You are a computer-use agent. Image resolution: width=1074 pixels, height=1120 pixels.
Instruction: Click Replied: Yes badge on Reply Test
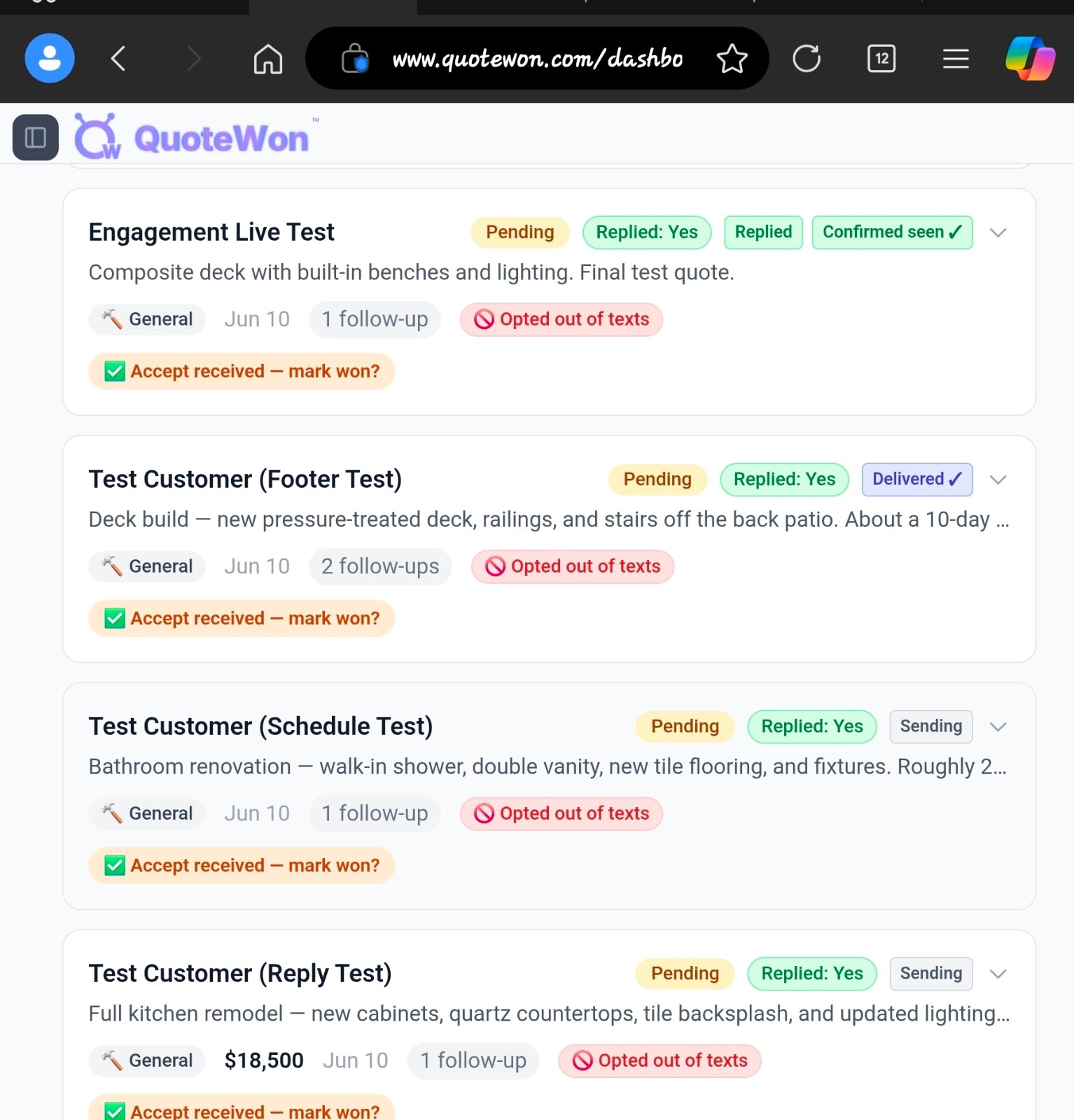pyautogui.click(x=812, y=974)
